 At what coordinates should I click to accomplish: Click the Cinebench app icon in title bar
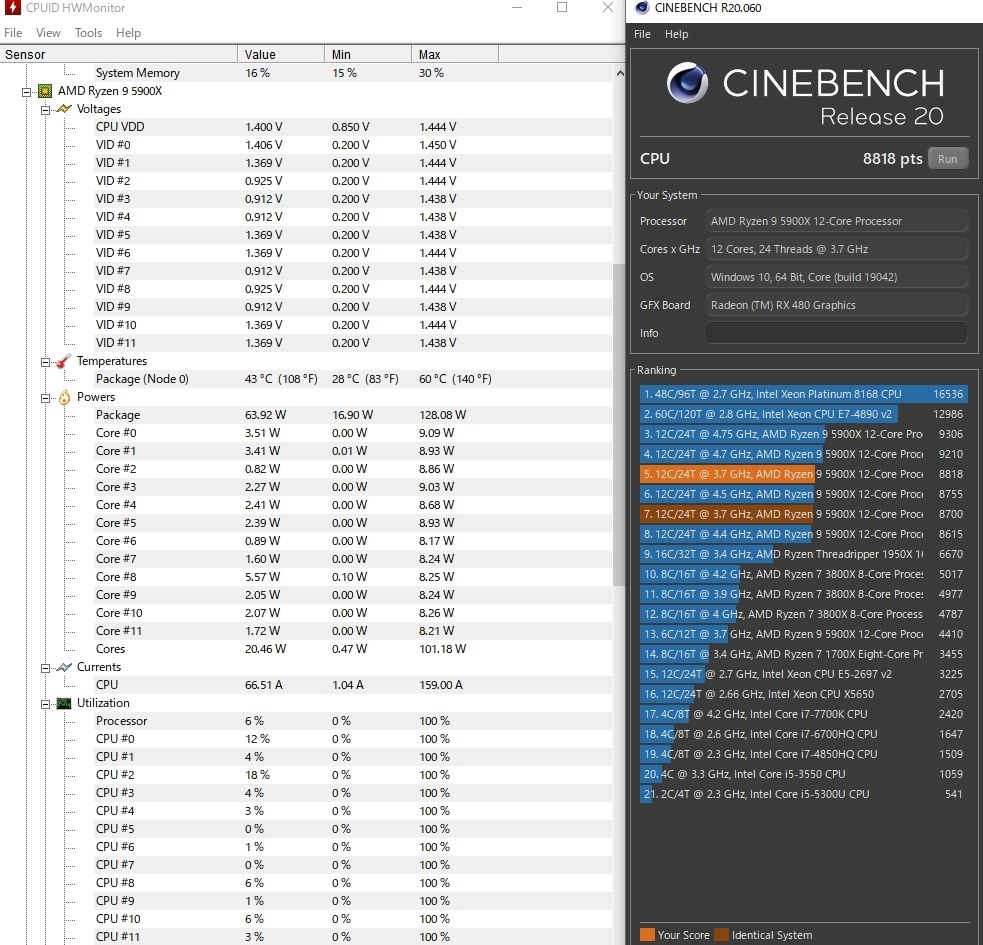click(641, 8)
